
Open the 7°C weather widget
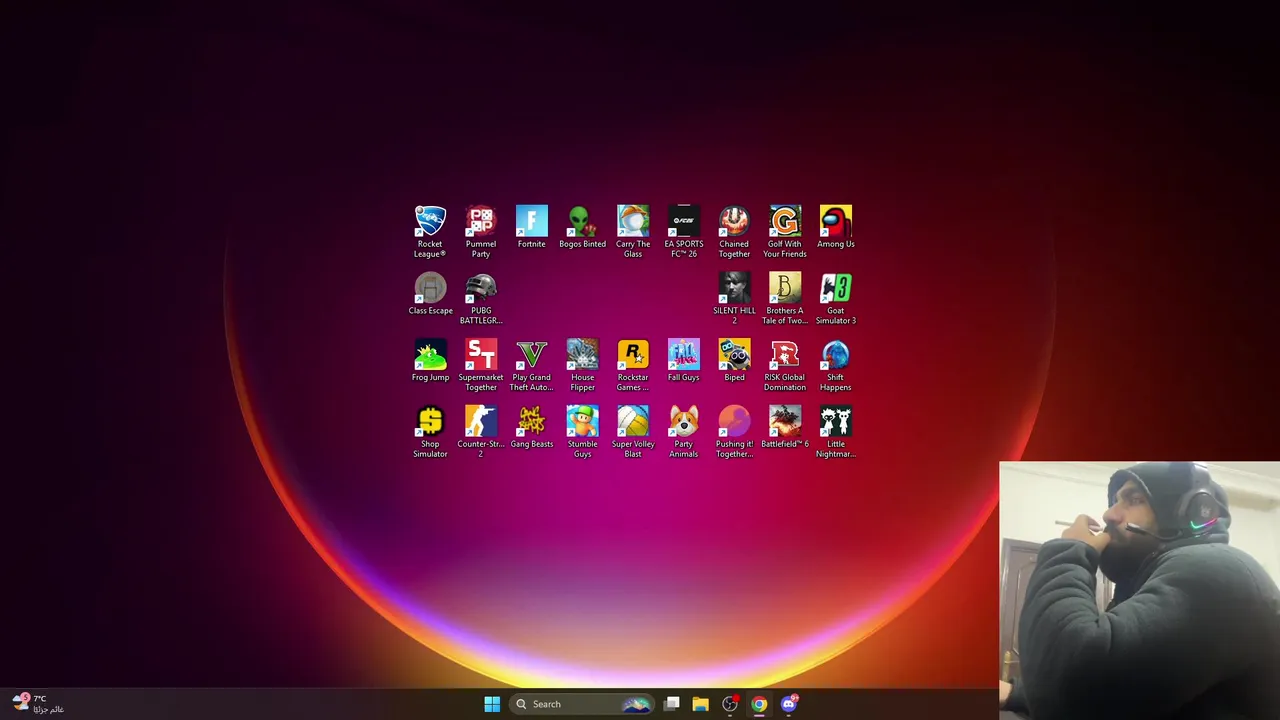coord(38,704)
